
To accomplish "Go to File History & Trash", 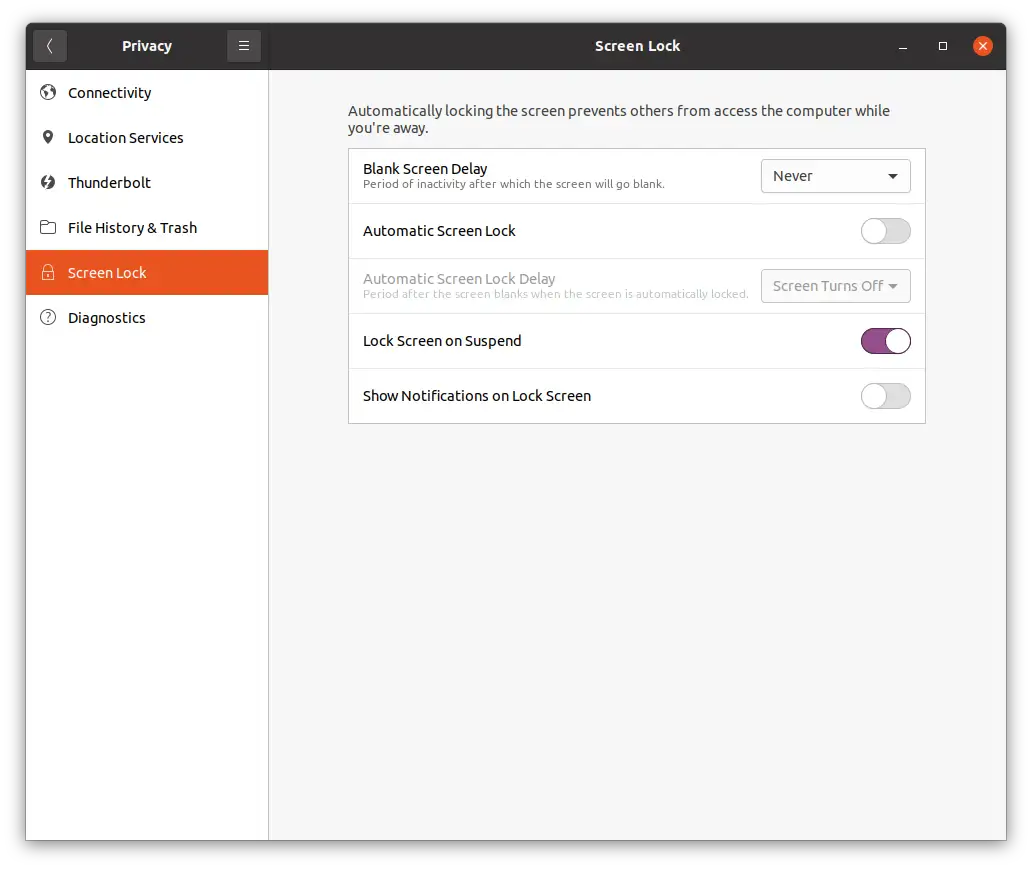I will pyautogui.click(x=147, y=228).
